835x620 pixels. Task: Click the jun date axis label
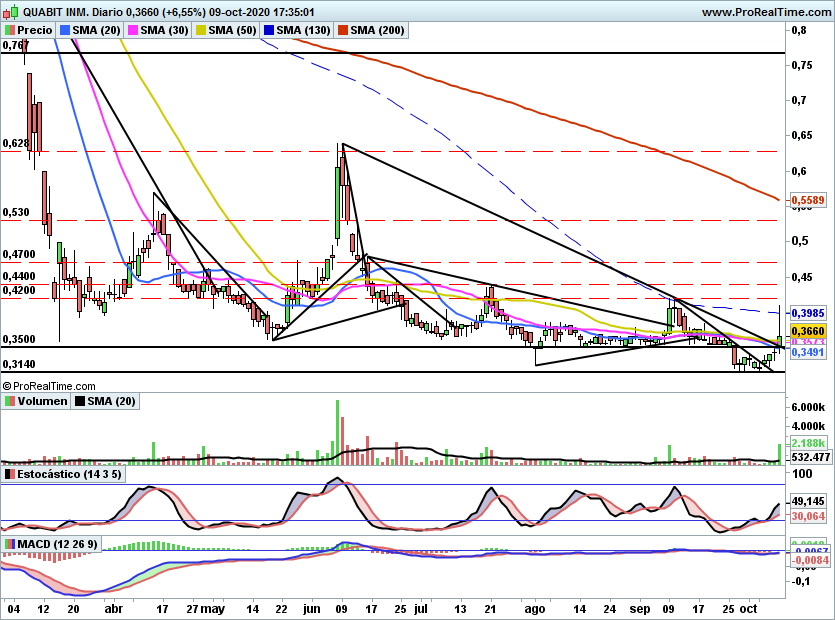pos(311,609)
